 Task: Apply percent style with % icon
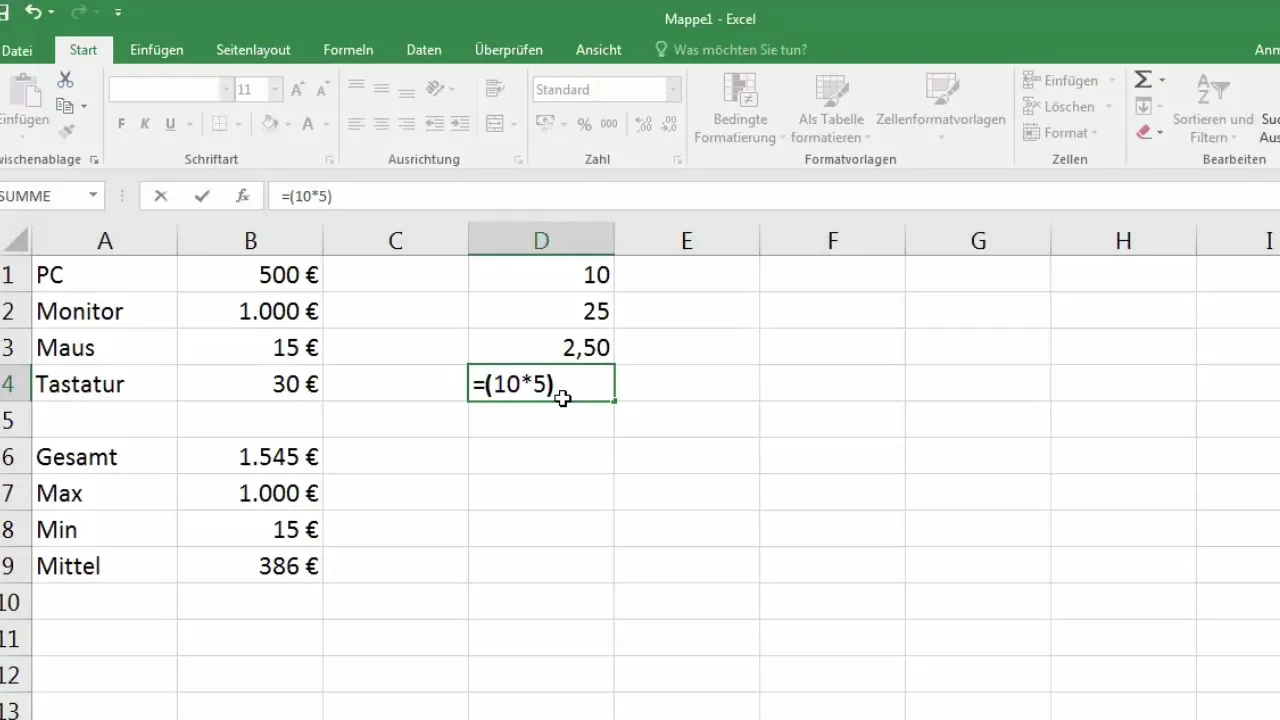coord(584,124)
